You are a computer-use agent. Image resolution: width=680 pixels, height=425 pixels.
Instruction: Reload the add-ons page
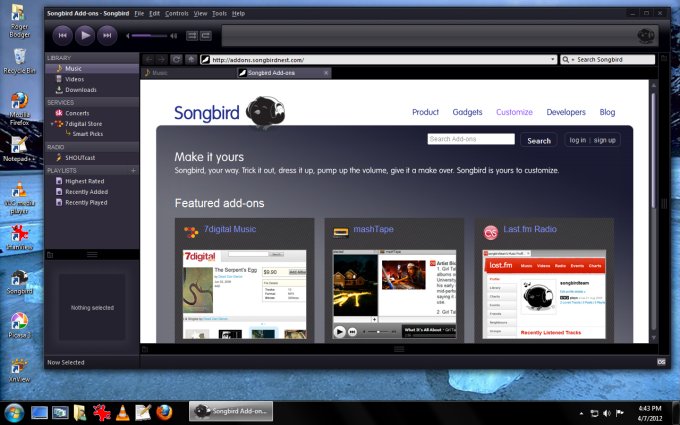pos(176,59)
